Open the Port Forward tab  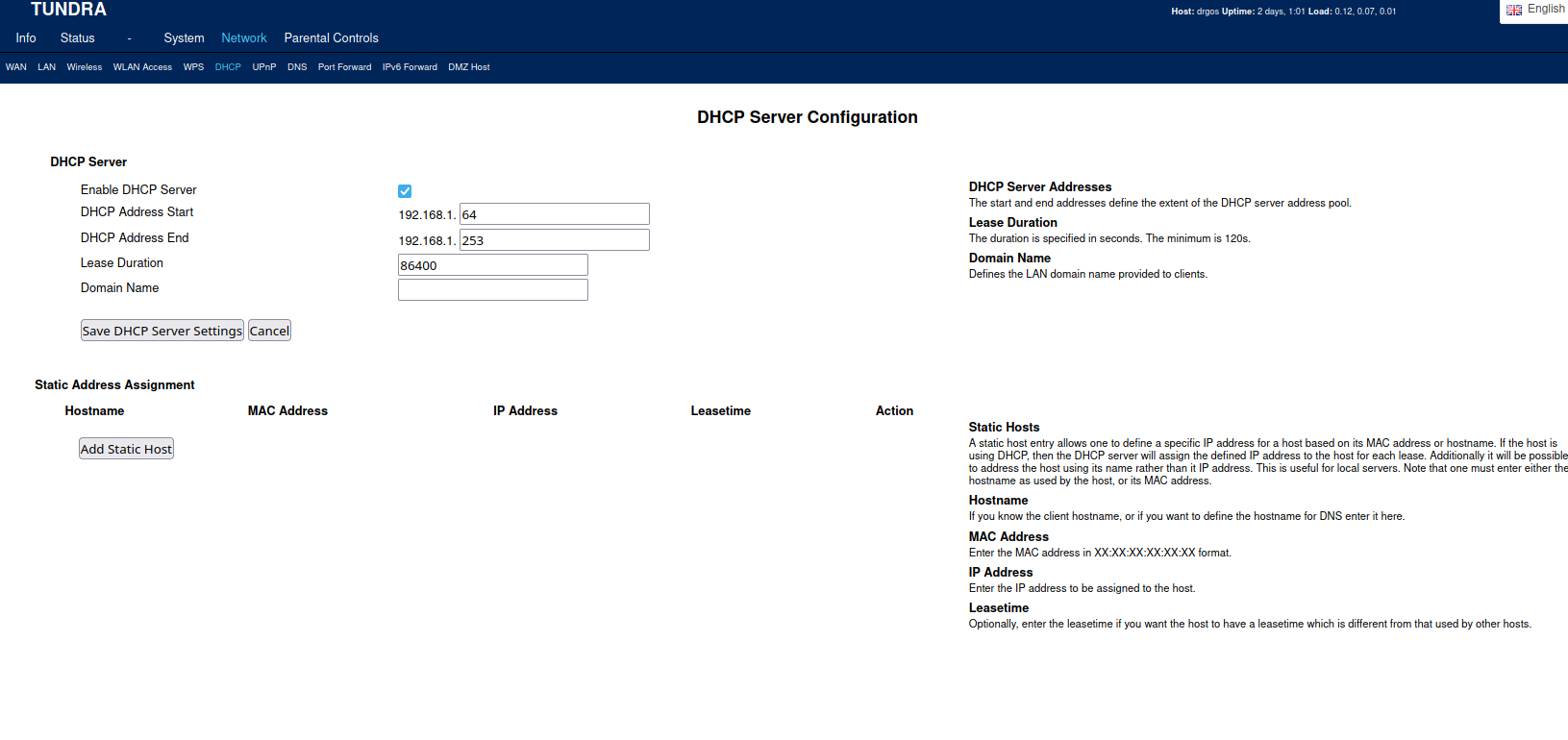coord(344,67)
